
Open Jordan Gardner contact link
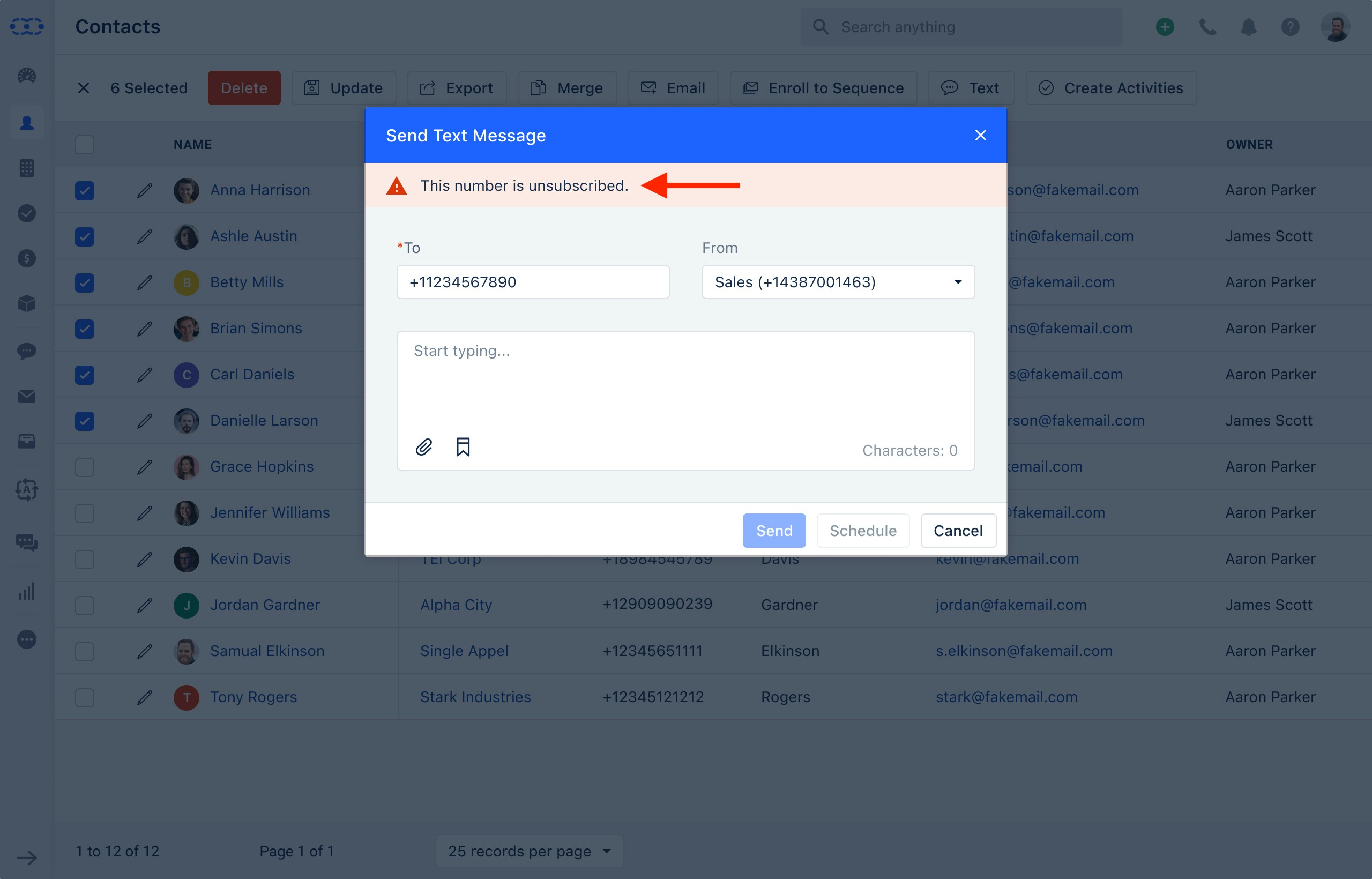[265, 605]
